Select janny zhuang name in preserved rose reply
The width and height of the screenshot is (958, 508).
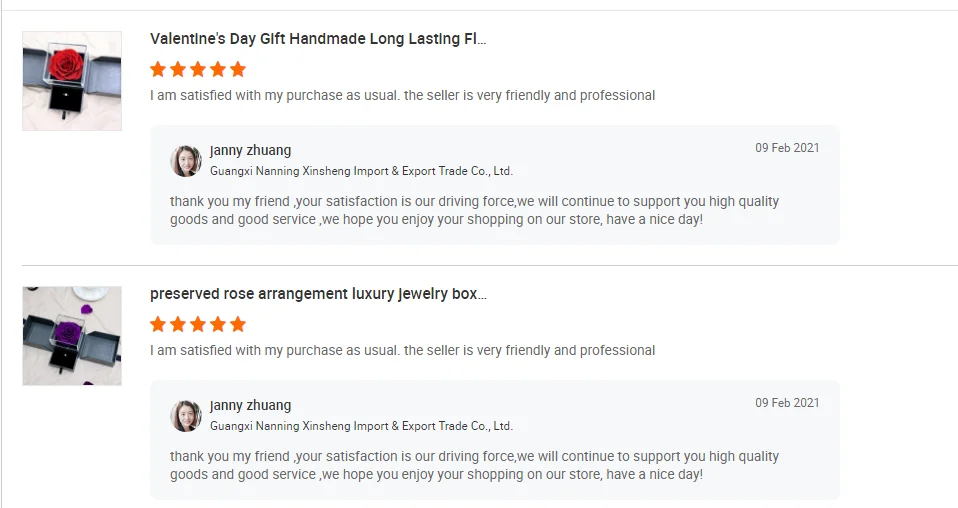point(251,405)
